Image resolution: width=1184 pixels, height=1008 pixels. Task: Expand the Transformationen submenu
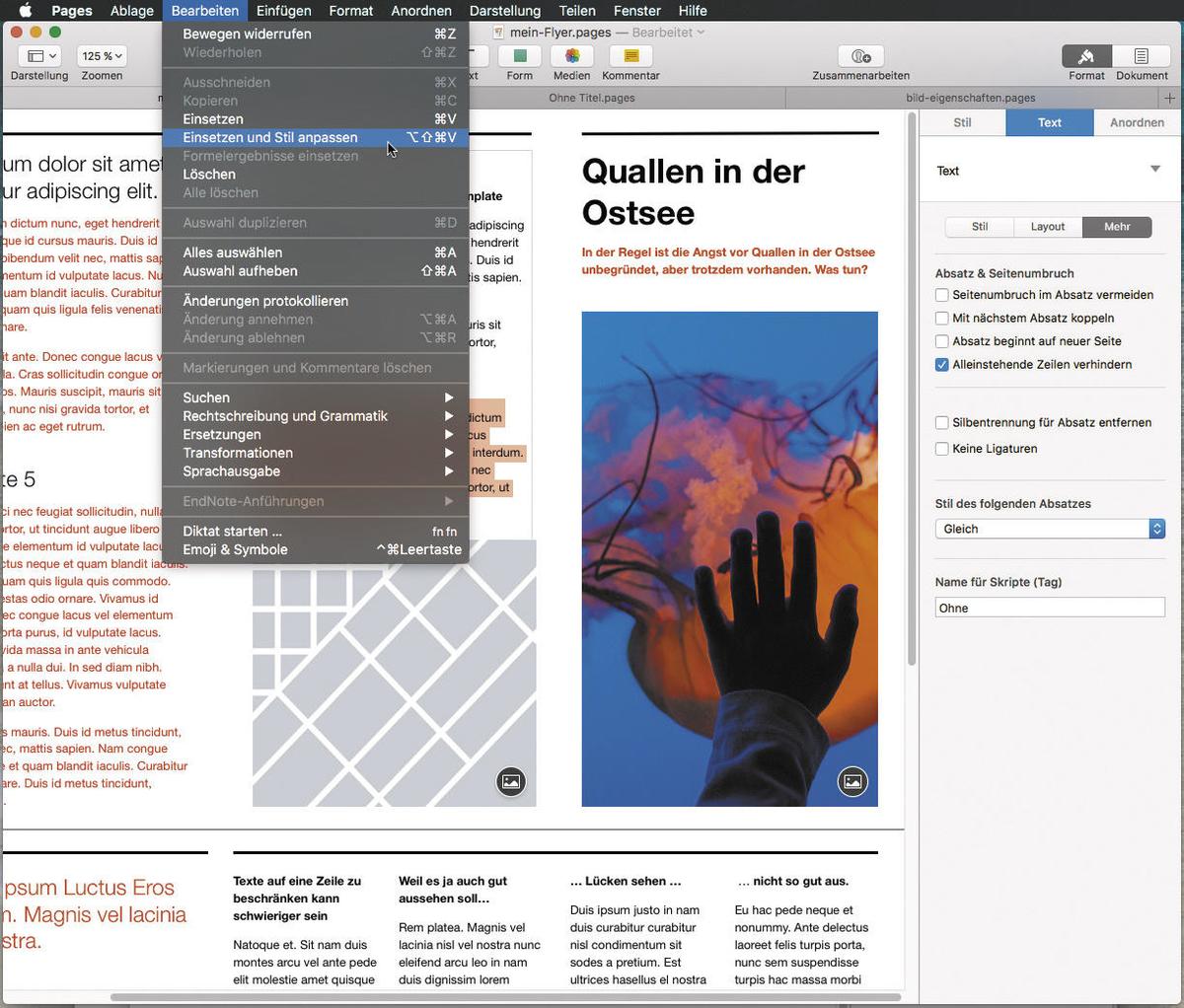[316, 453]
